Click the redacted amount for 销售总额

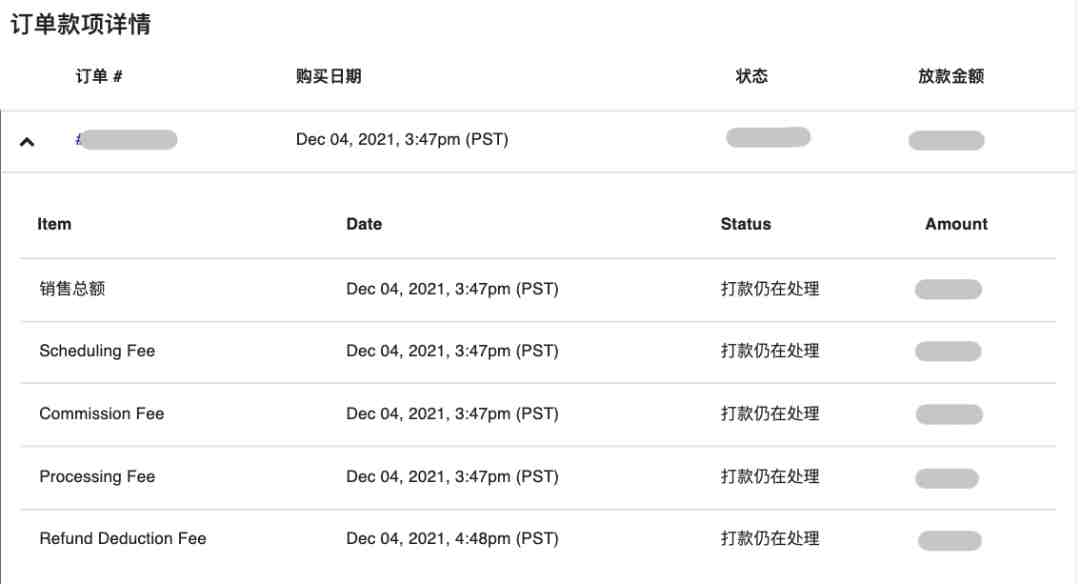tap(948, 289)
